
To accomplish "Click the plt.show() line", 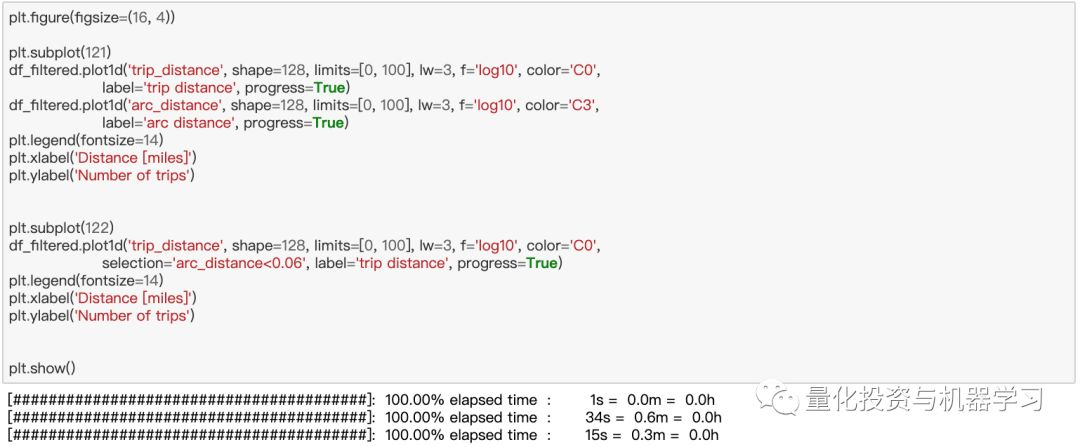I will tap(42, 368).
